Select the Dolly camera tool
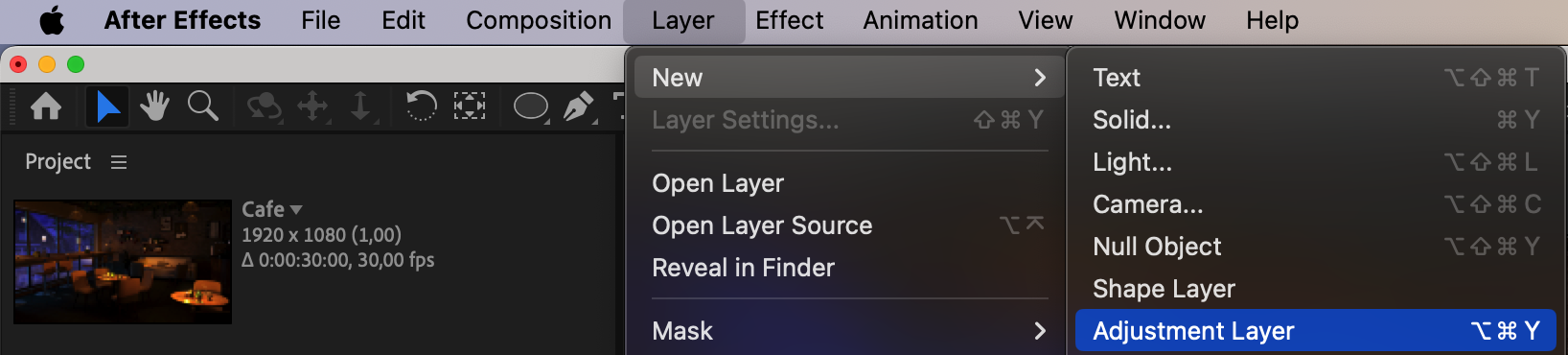This screenshot has height=355, width=1568. (x=360, y=106)
